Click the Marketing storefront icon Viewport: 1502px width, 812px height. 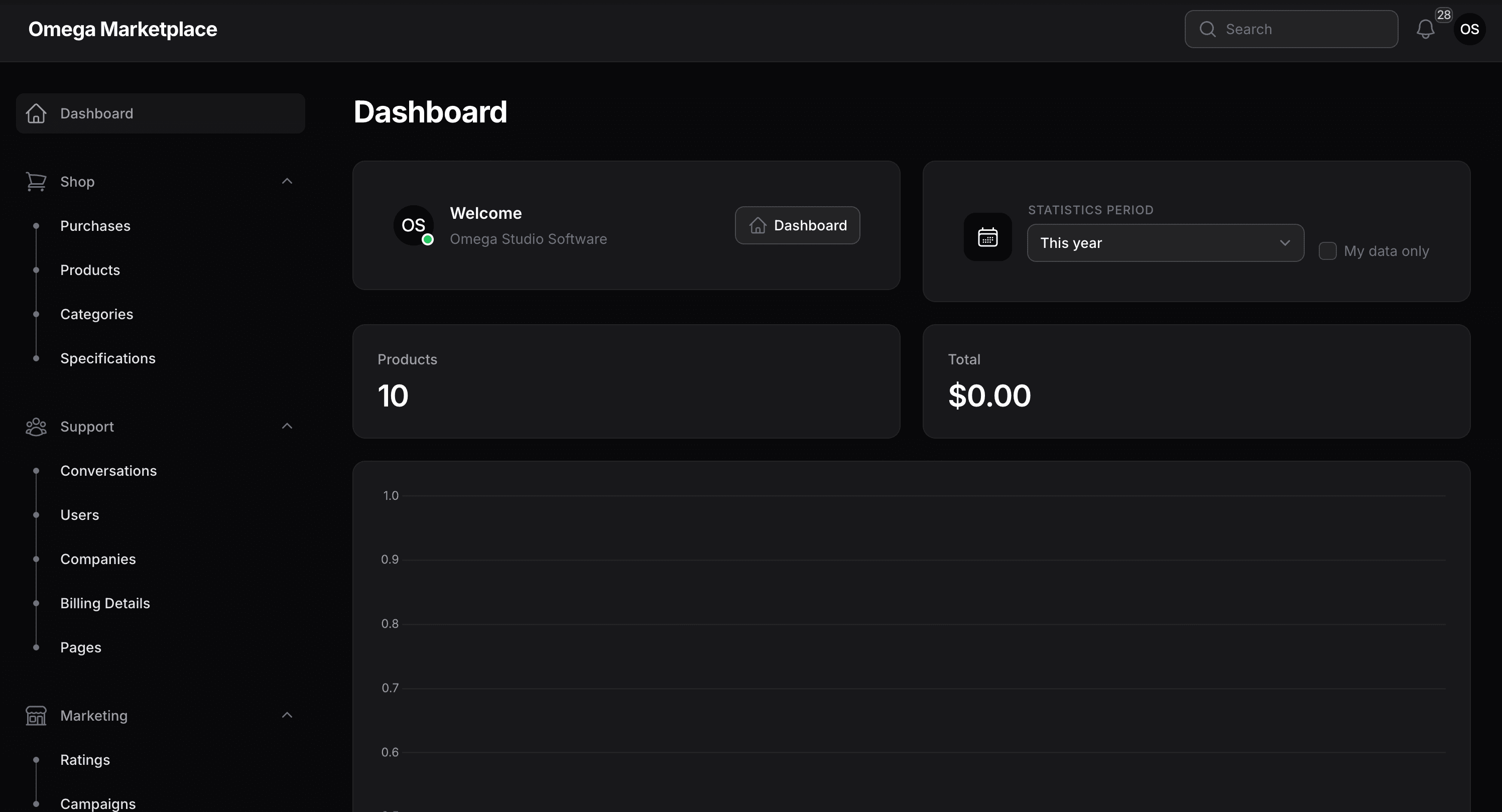point(36,715)
